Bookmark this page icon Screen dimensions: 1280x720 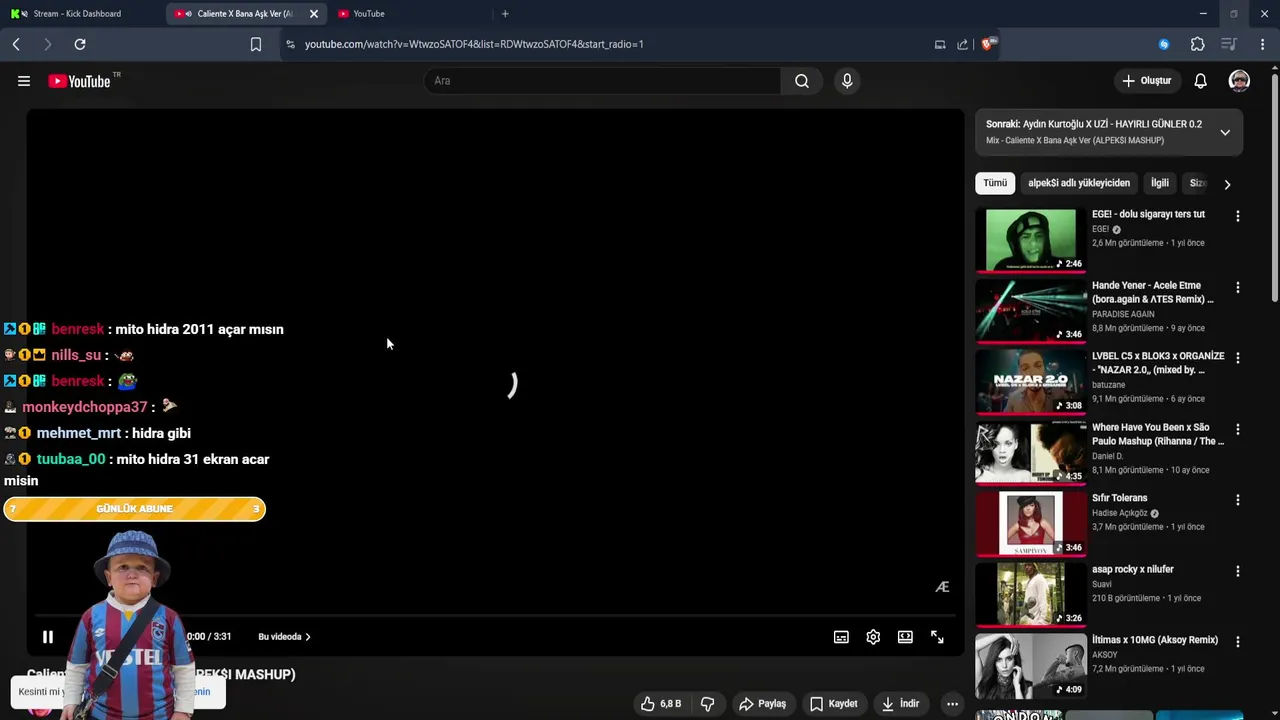[256, 44]
